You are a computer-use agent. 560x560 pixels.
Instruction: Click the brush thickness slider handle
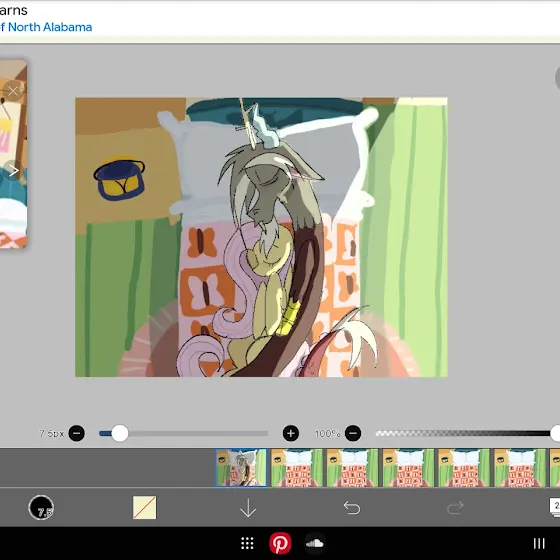[120, 434]
